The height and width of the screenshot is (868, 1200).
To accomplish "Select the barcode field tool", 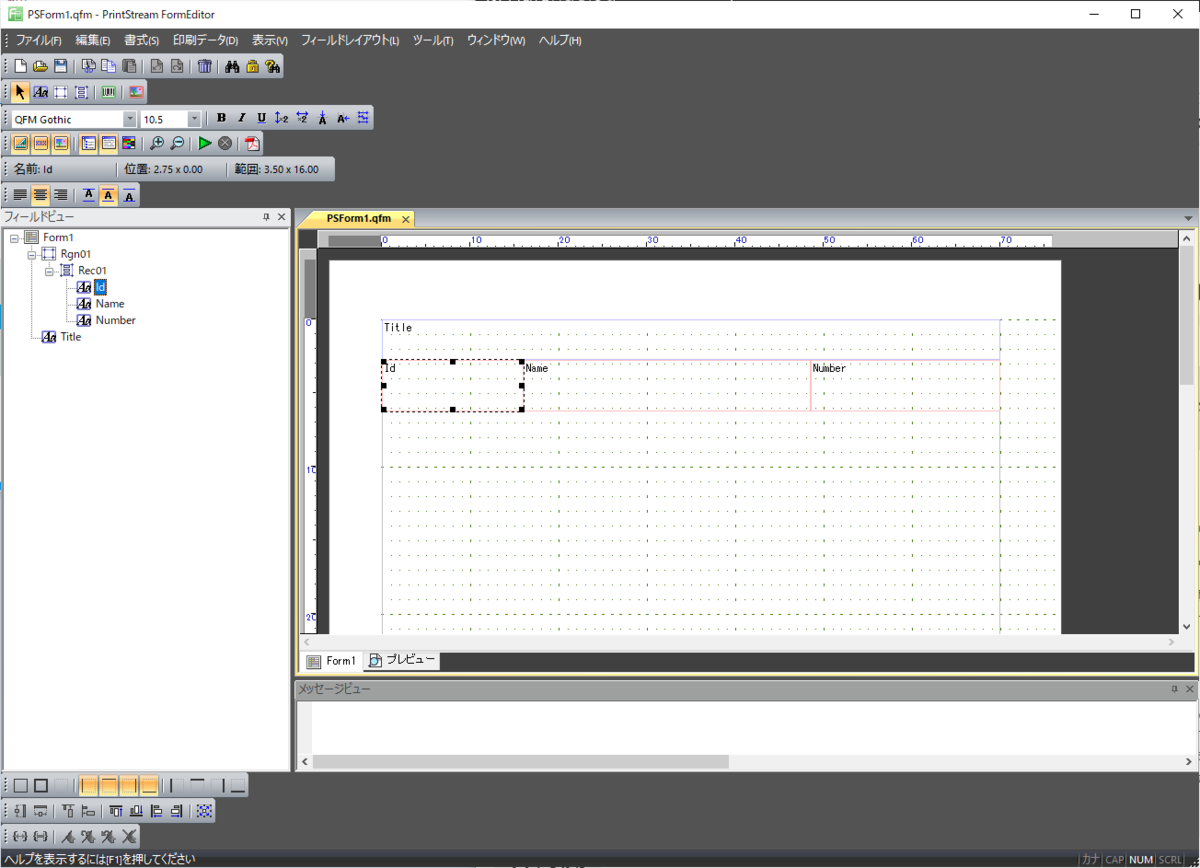I will [108, 92].
